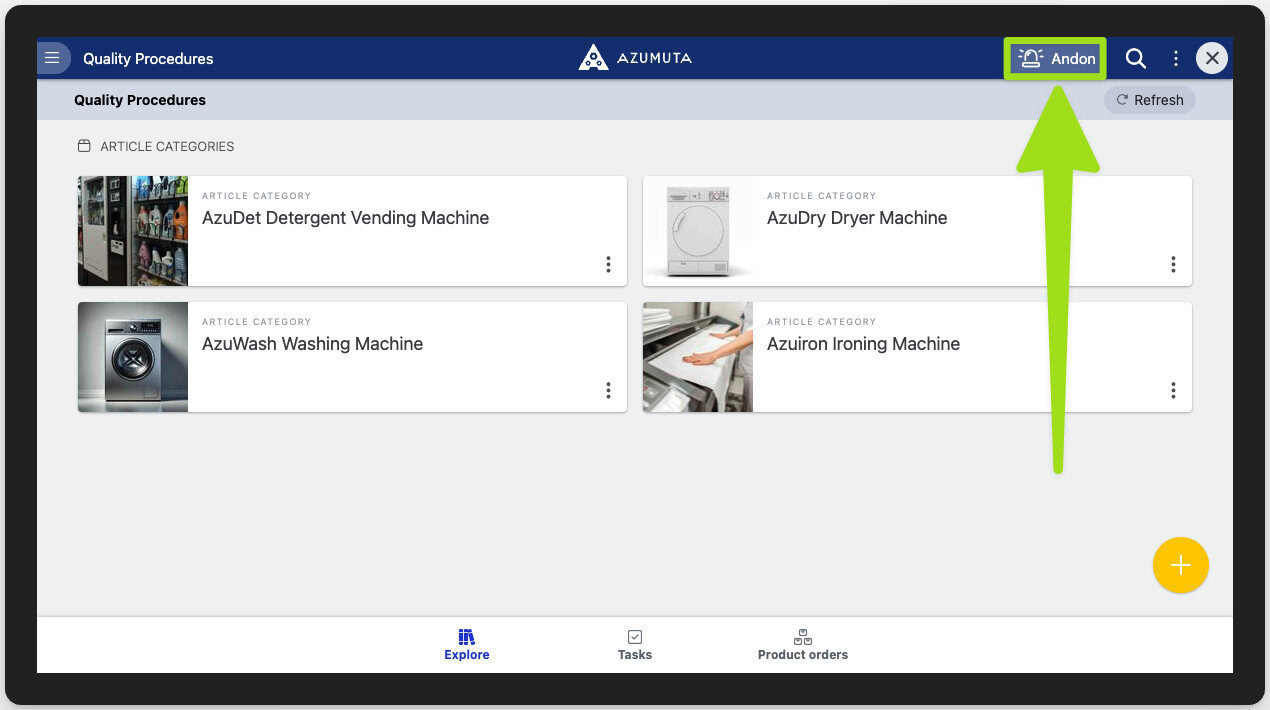Open the kebab menu on AzuDry Dryer Machine
Image resolution: width=1270 pixels, height=710 pixels.
(x=1173, y=264)
